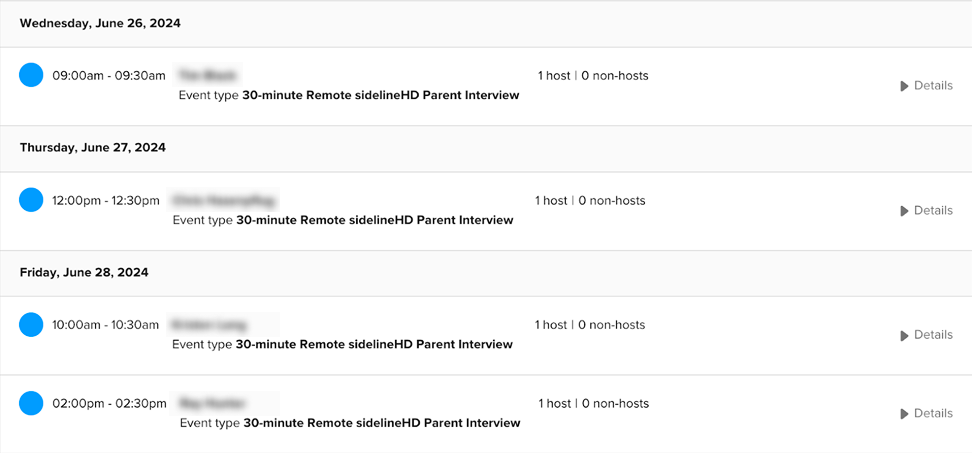
Task: Expand Details for the 12:00pm Thursday event
Action: (926, 211)
